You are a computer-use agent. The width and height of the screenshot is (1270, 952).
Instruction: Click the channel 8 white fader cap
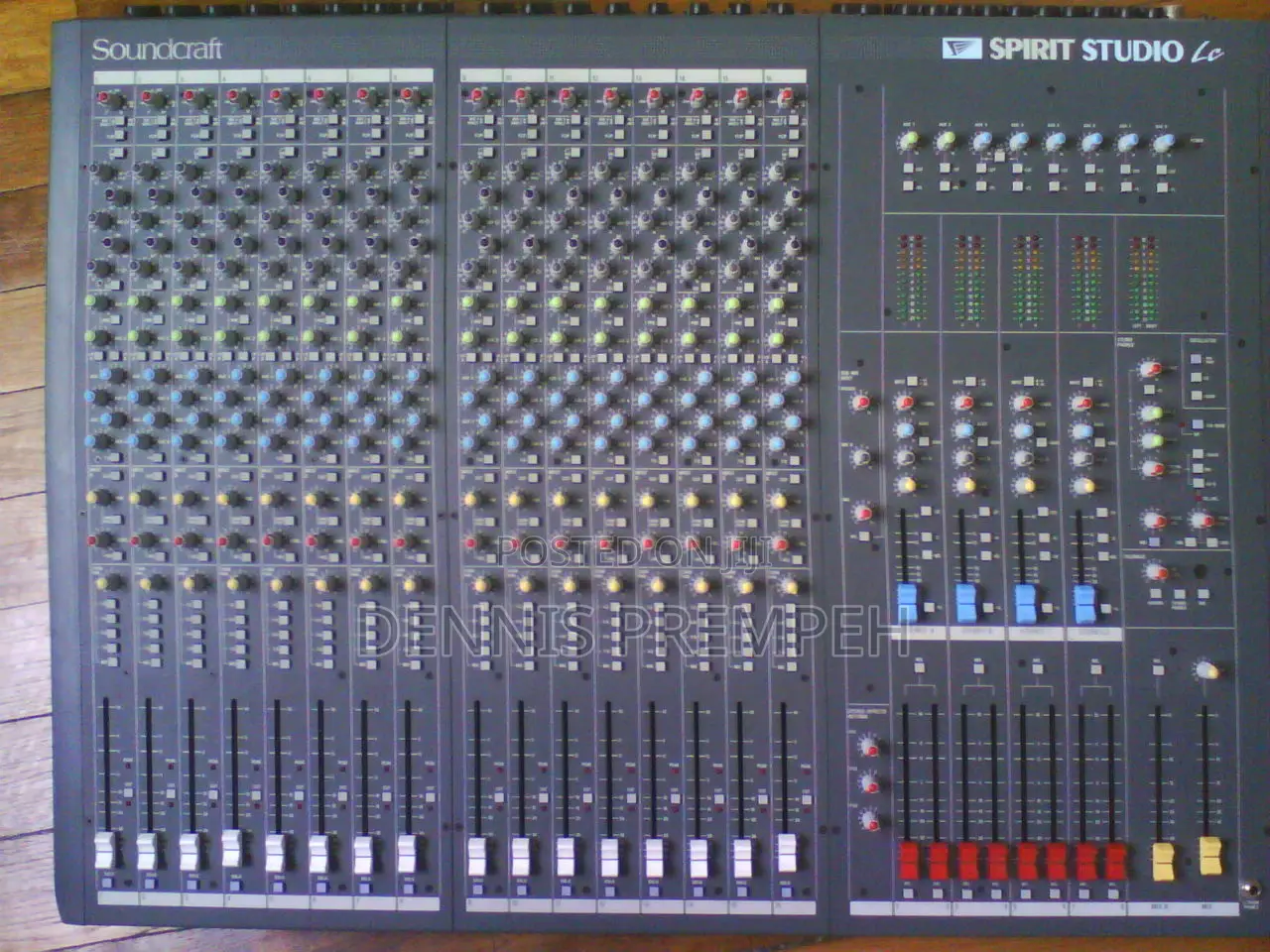tap(406, 854)
